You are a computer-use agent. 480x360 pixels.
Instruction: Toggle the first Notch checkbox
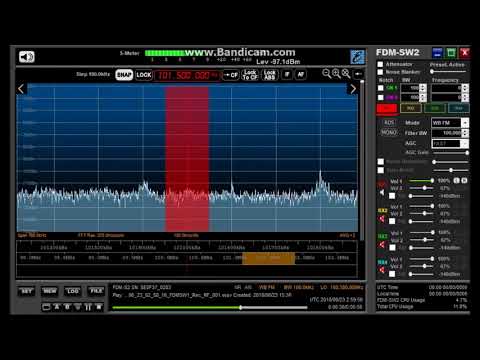pyautogui.click(x=381, y=88)
